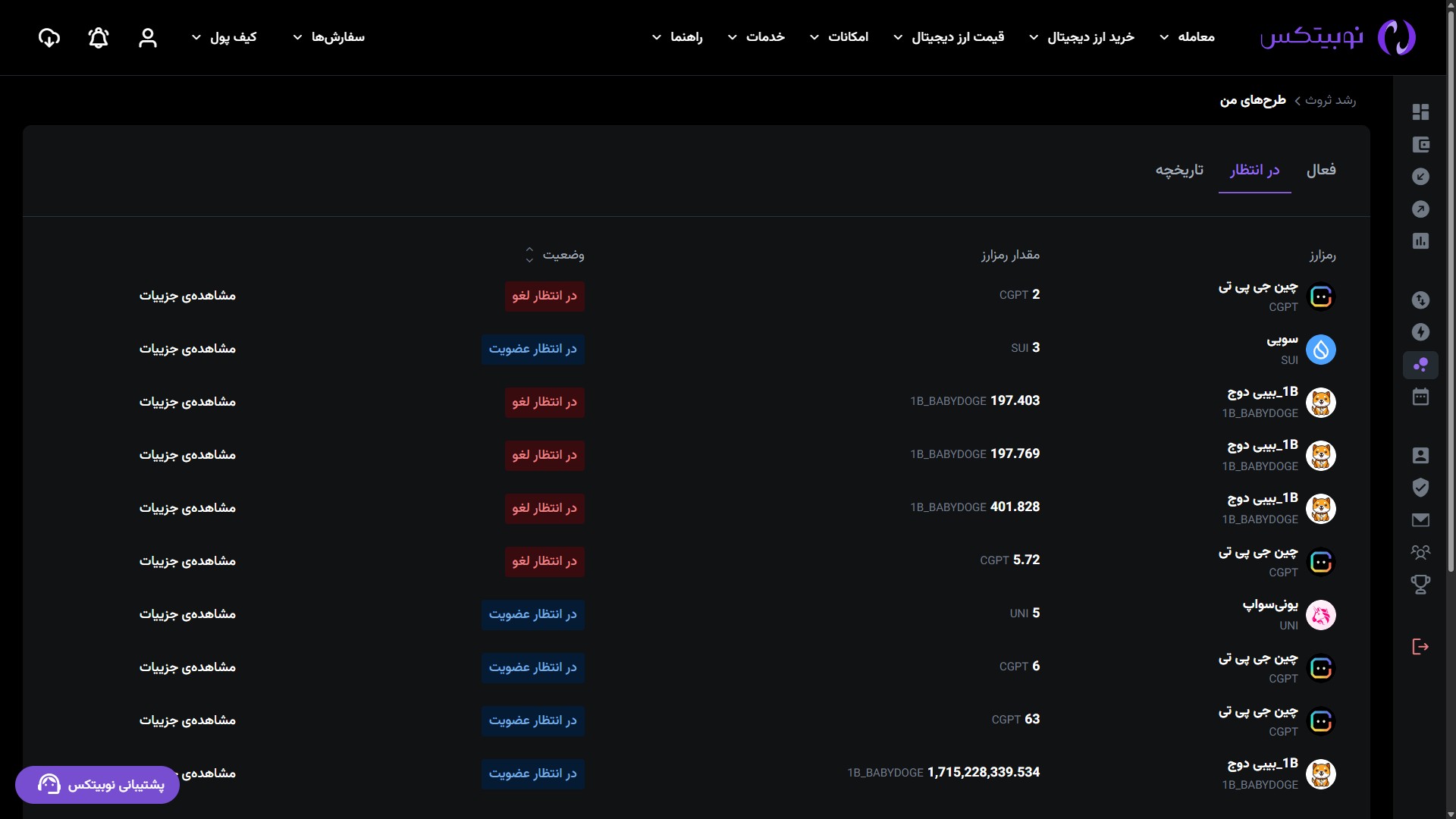This screenshot has height=819, width=1456.
Task: Click the red logout icon in sidebar
Action: pyautogui.click(x=1420, y=647)
